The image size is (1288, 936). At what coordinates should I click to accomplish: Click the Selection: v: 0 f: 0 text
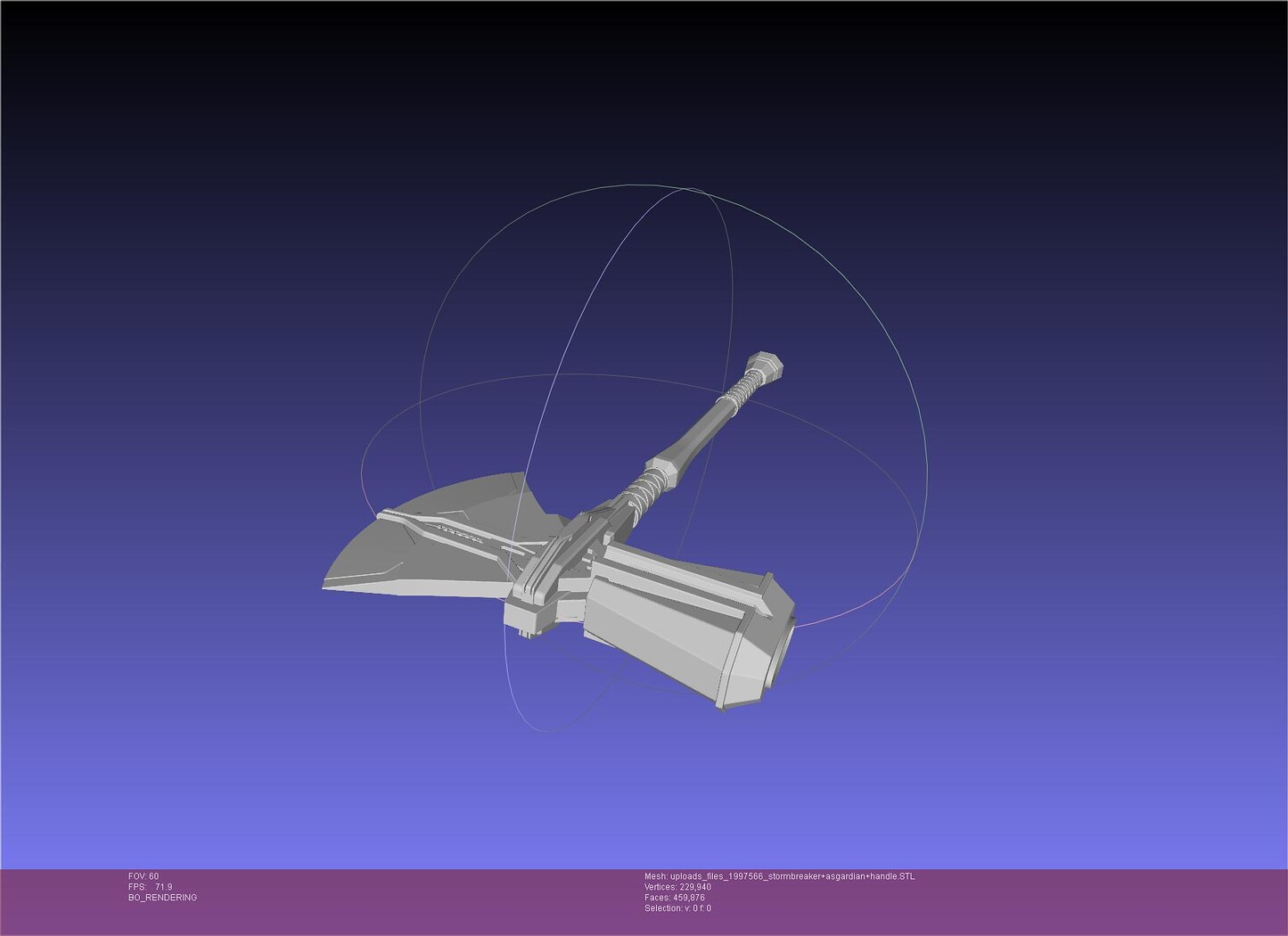coord(677,908)
